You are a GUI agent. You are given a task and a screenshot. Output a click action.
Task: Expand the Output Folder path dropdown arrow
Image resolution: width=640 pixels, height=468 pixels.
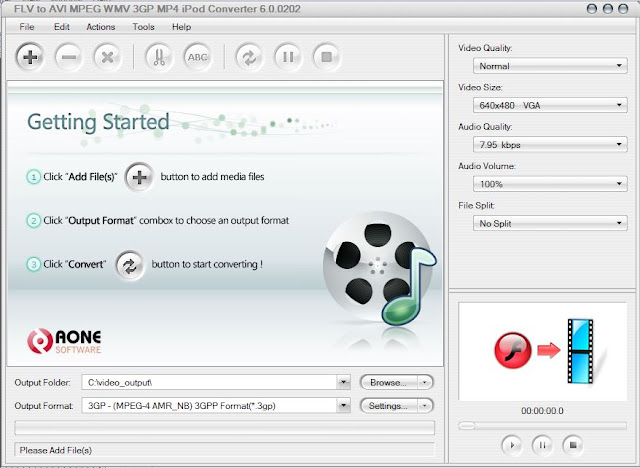pyautogui.click(x=344, y=382)
